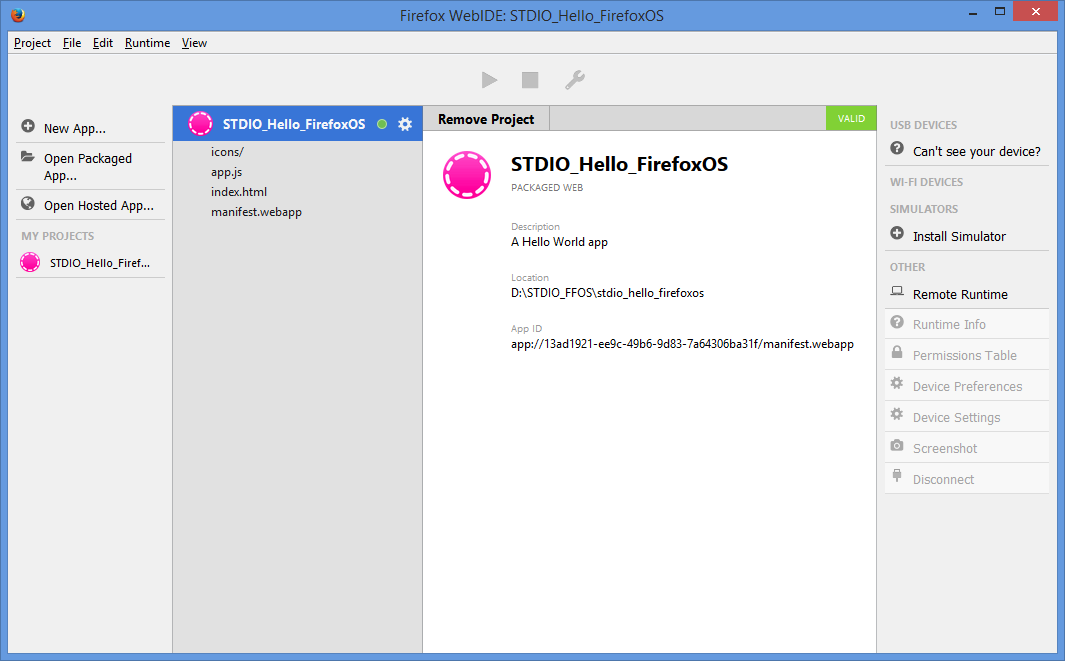Click gear icon beside Device Settings
The image size is (1065, 661).
click(897, 414)
